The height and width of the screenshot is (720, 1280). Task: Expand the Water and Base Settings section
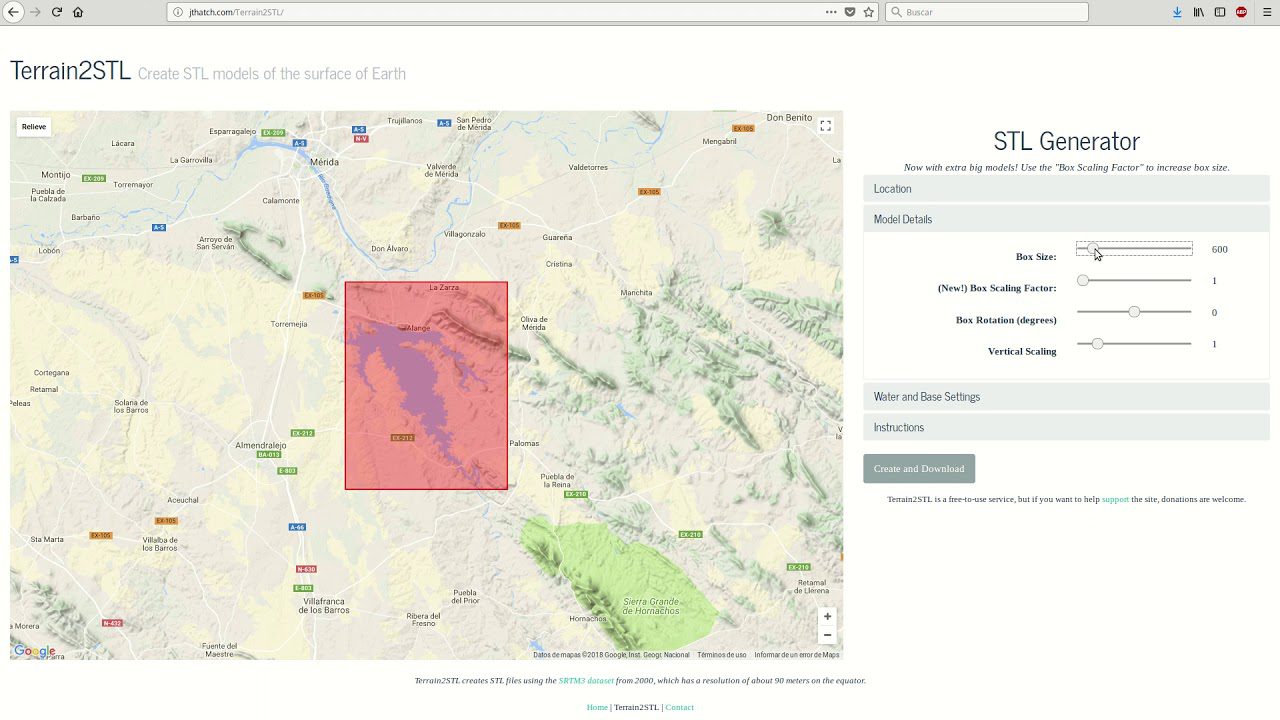point(1066,397)
